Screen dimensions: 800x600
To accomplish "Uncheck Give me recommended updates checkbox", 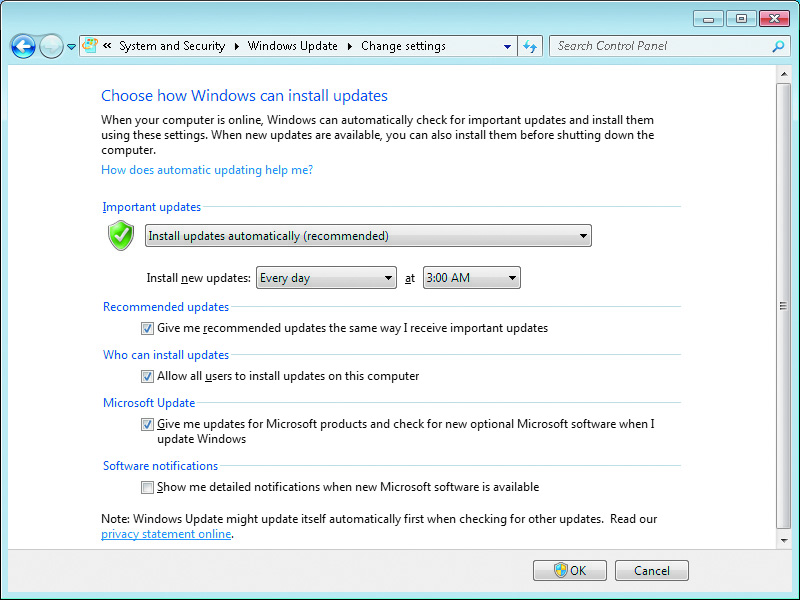I will click(x=147, y=328).
